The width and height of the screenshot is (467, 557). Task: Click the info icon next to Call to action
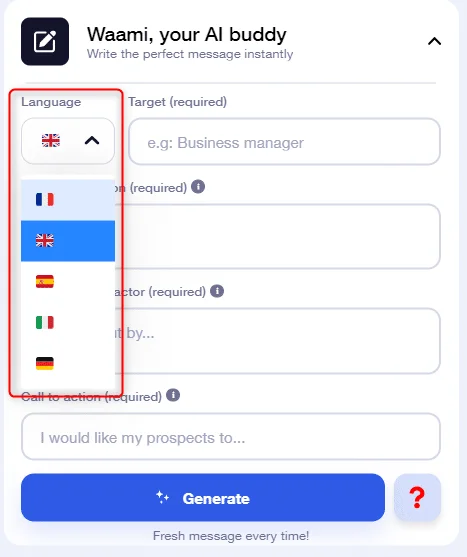(x=173, y=395)
